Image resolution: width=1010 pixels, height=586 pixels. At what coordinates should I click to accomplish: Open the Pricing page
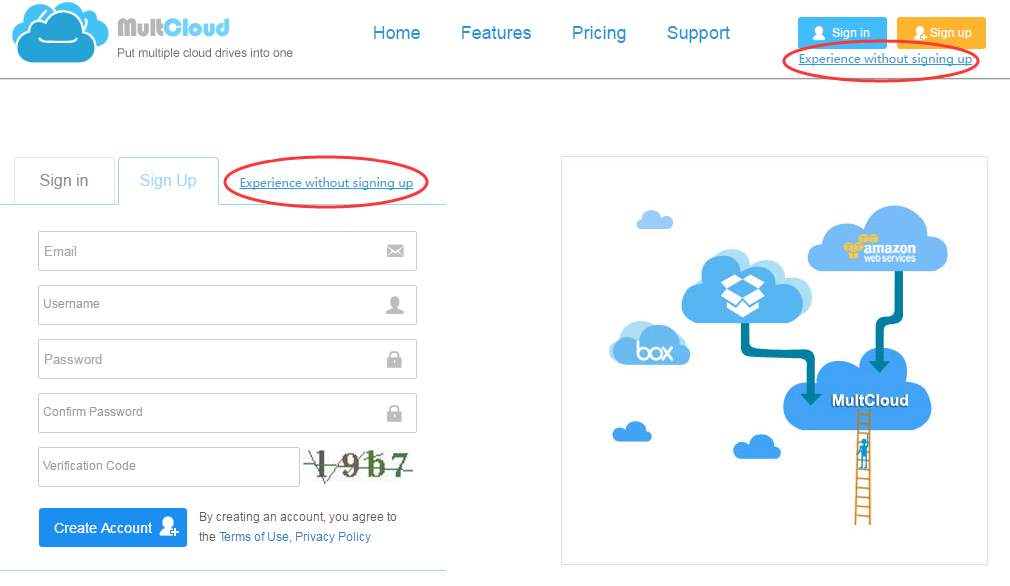[598, 33]
